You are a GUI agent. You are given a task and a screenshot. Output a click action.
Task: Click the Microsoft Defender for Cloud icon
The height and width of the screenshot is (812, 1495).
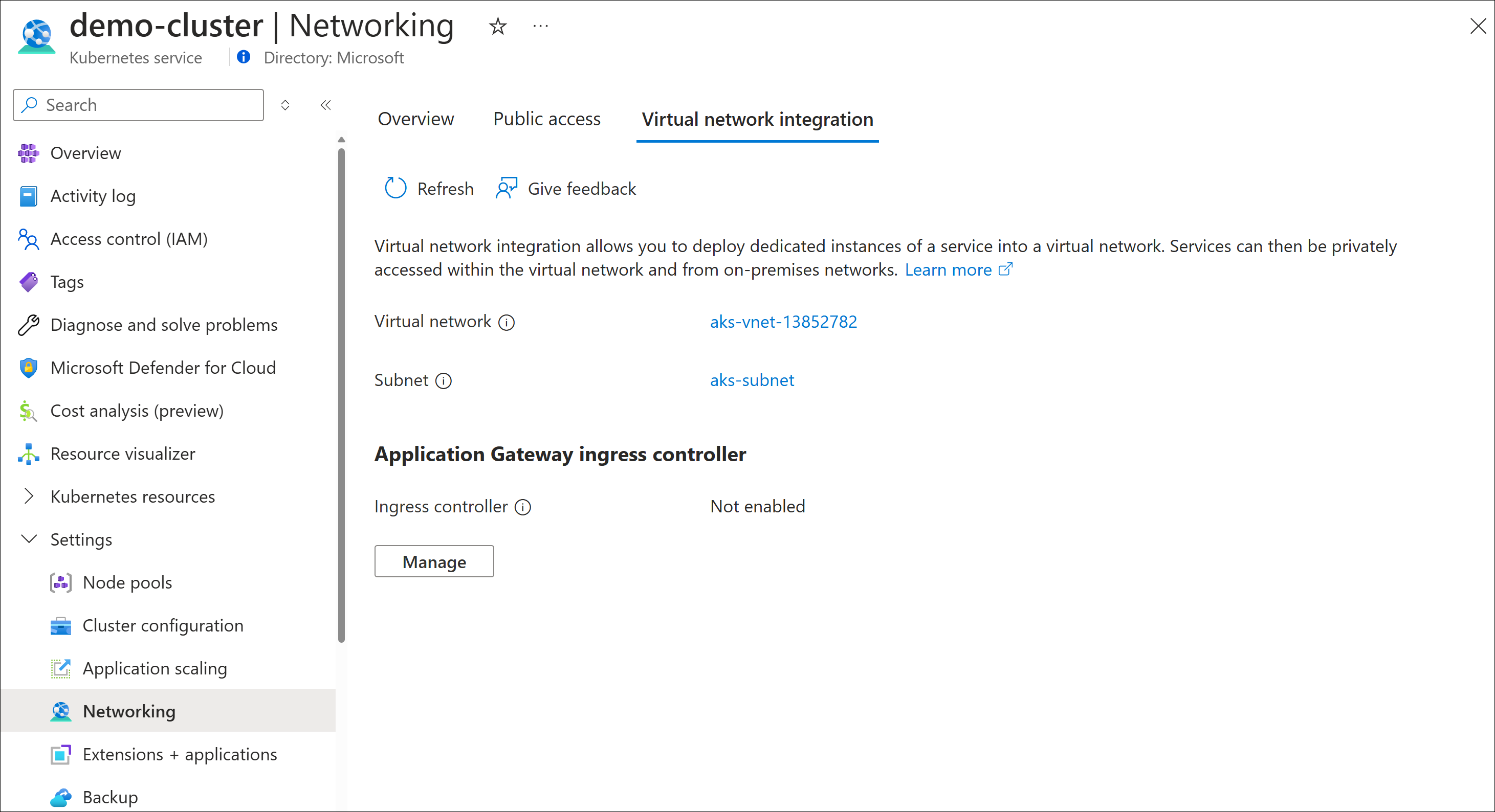pyautogui.click(x=27, y=368)
